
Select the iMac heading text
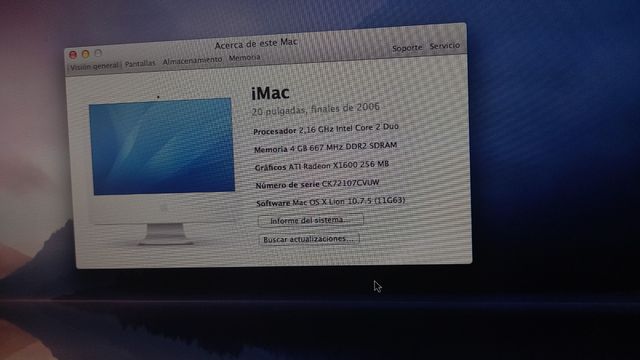tap(270, 93)
